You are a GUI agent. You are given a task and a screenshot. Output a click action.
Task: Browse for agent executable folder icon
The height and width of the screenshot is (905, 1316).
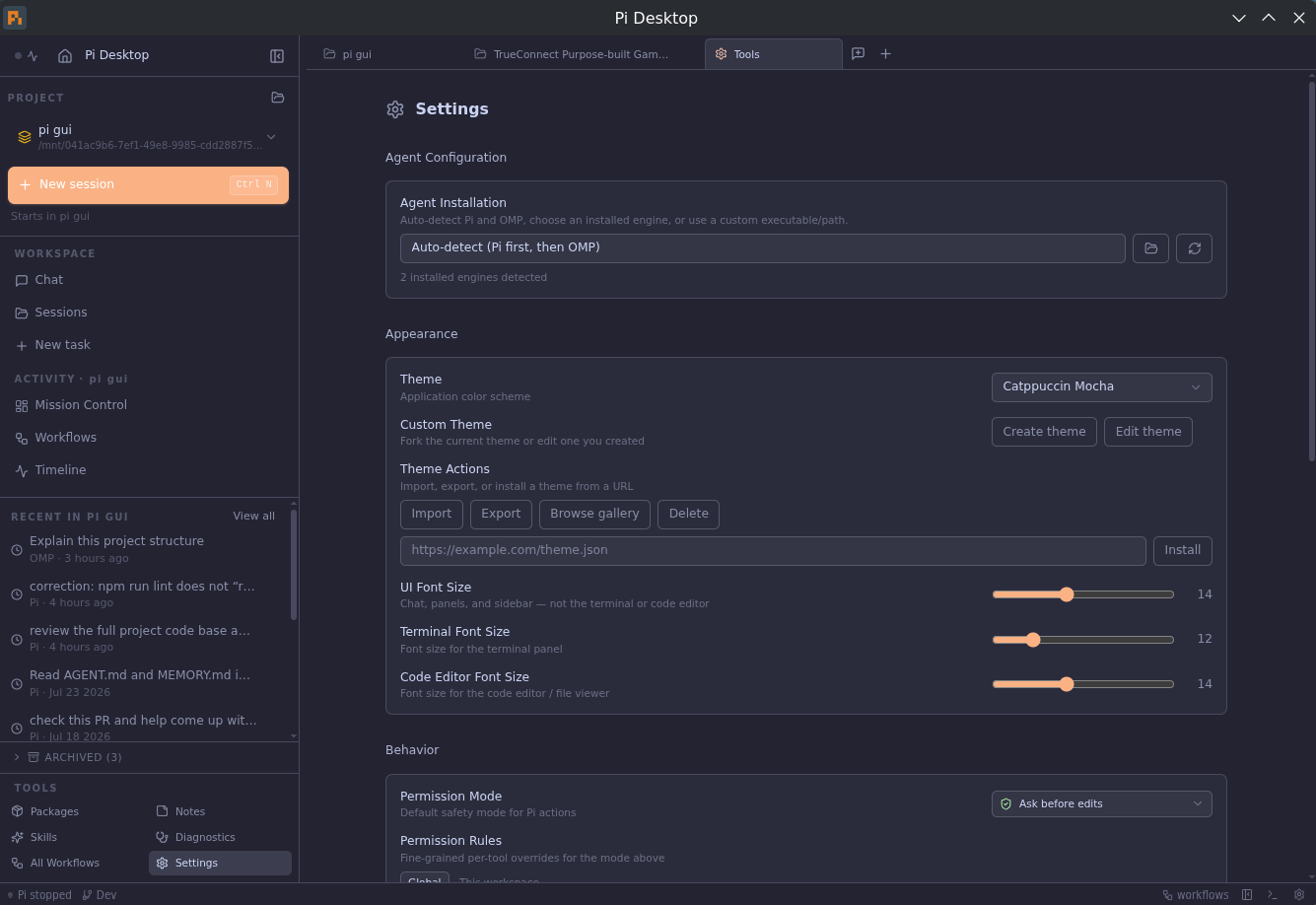[1150, 248]
